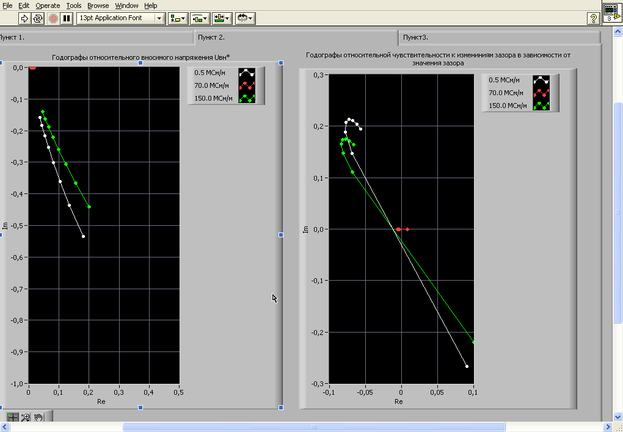Switch to the Пункт 2. tab
Image resolution: width=623 pixels, height=432 pixels.
(296, 37)
